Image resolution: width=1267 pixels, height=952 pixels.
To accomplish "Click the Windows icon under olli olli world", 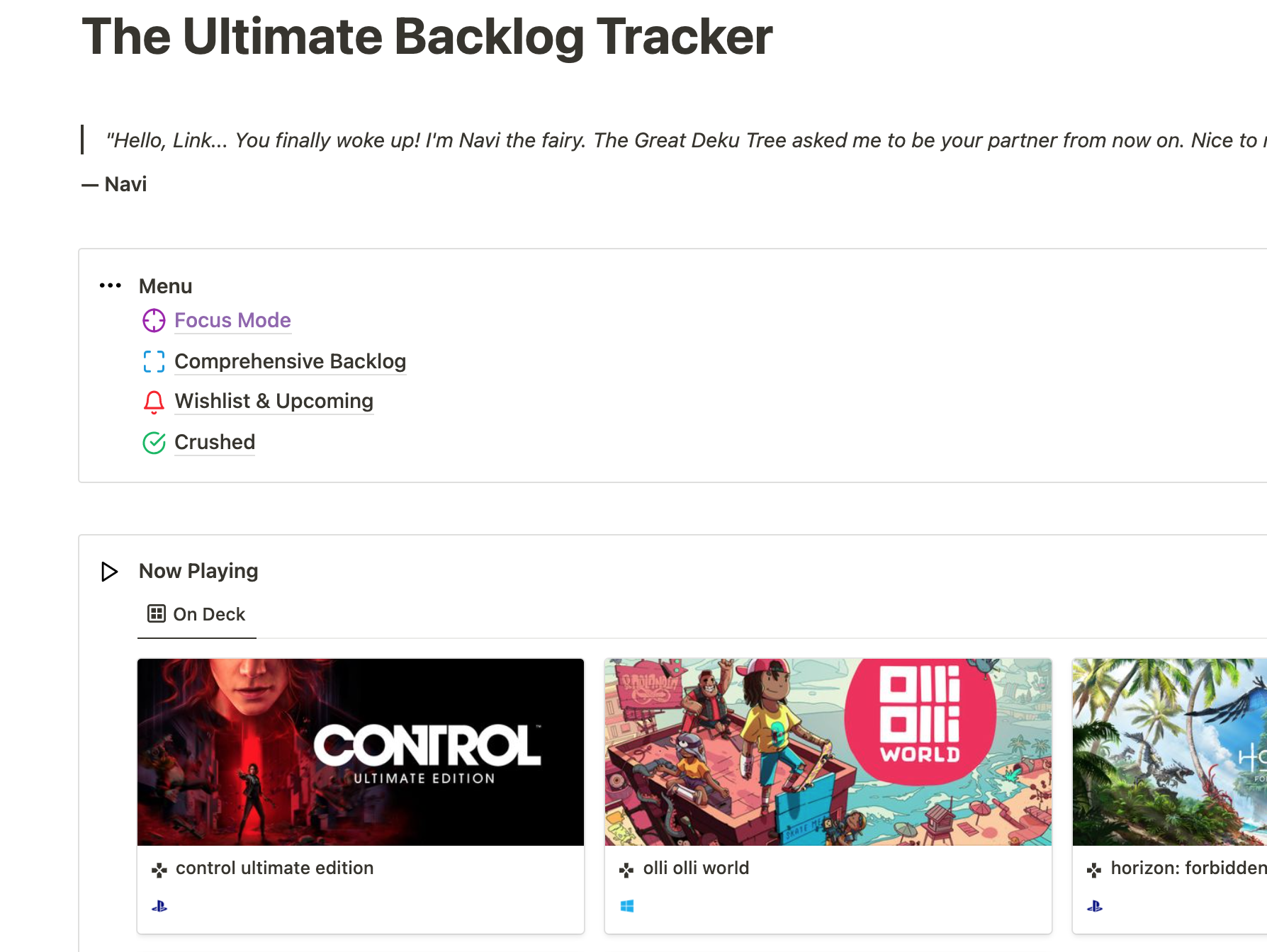I will (627, 905).
